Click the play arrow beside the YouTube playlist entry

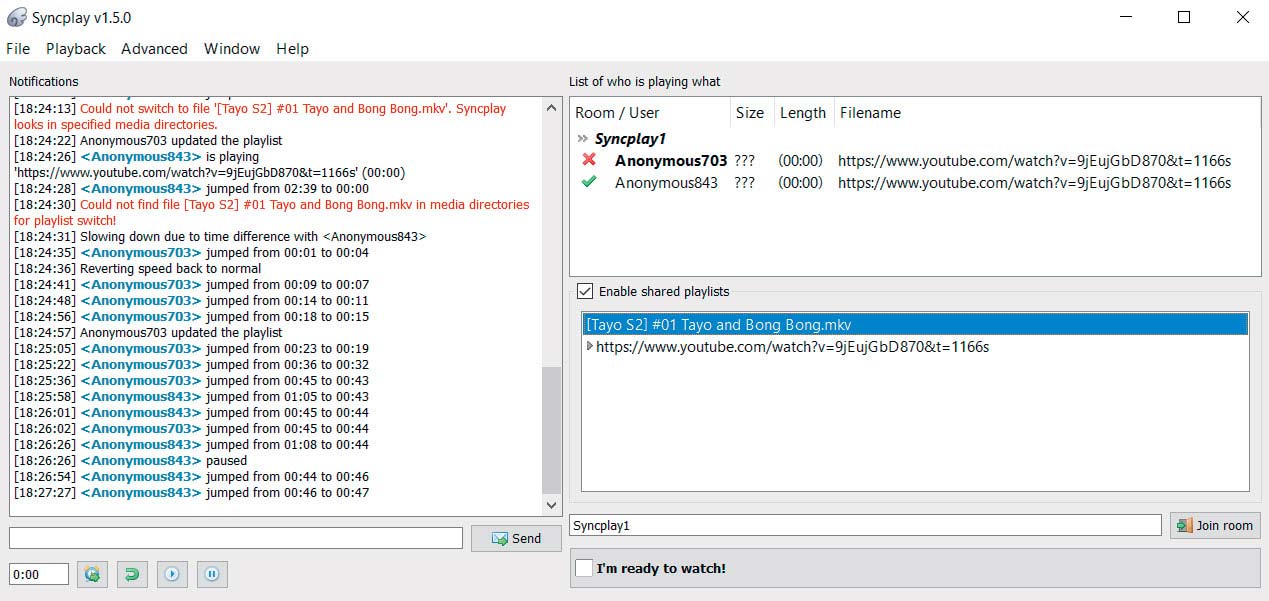tap(589, 346)
